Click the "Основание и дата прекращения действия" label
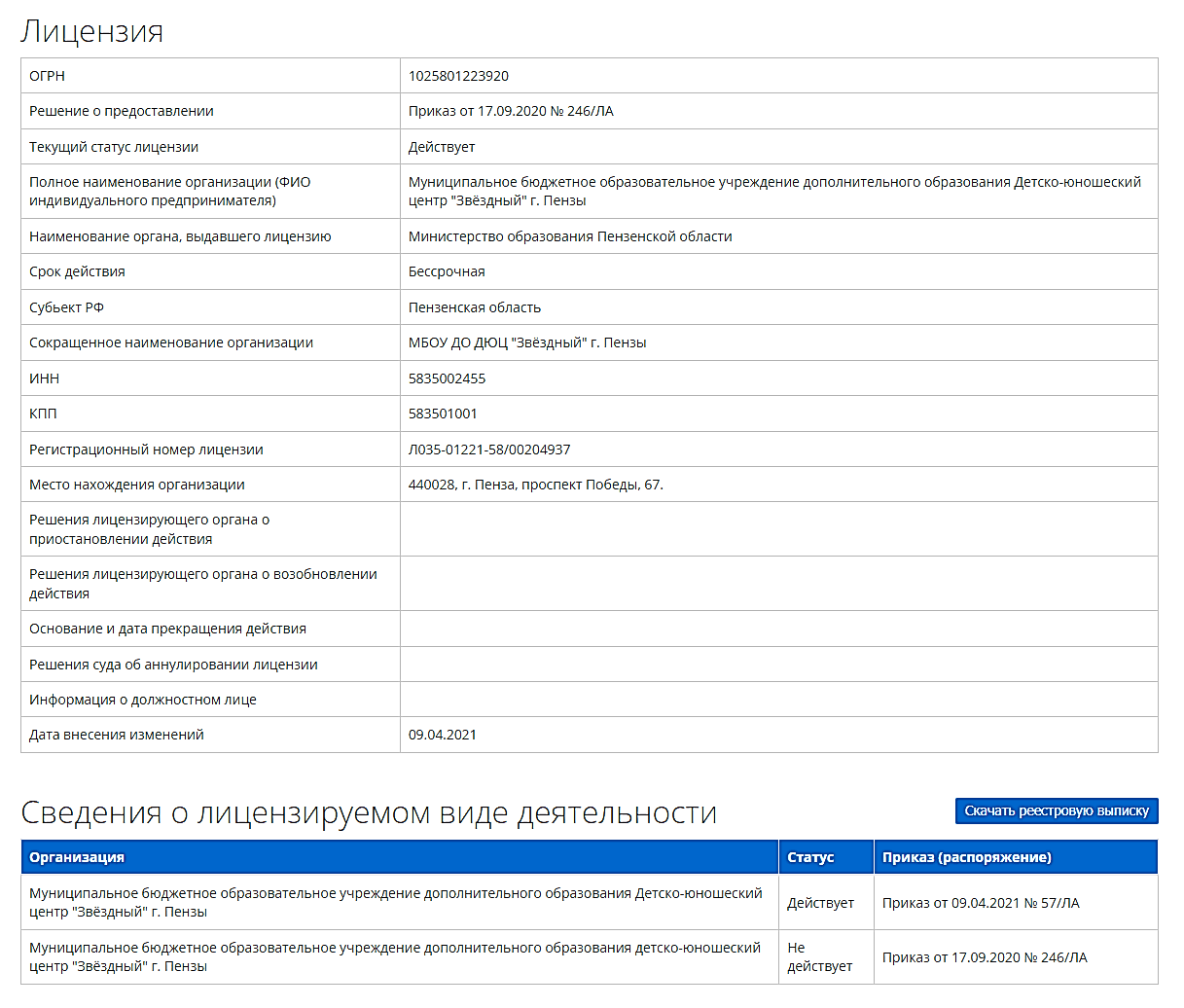This screenshot has height=1008, width=1184. click(x=167, y=629)
